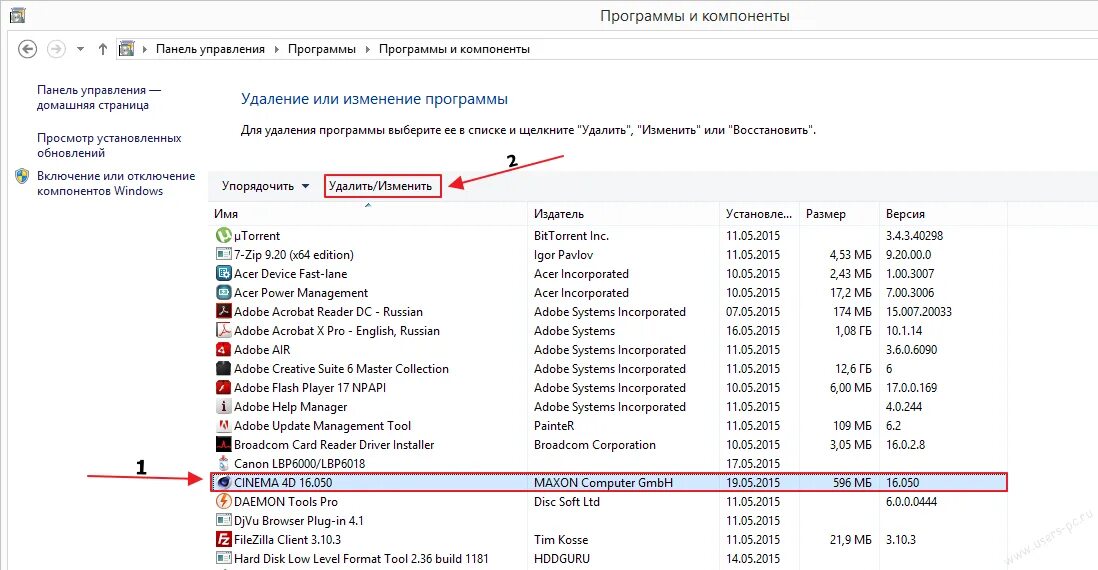Click publisher HDDGURU

(562, 559)
